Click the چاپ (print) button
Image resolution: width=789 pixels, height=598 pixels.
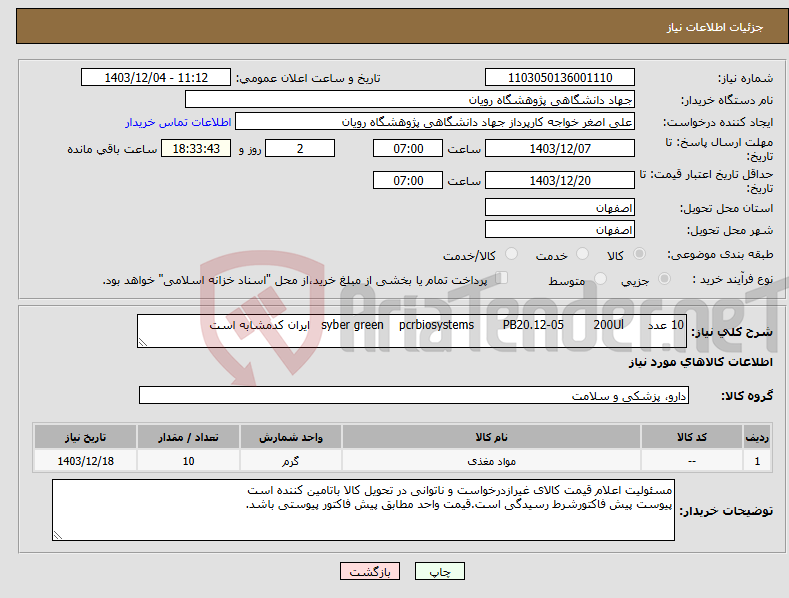[439, 571]
